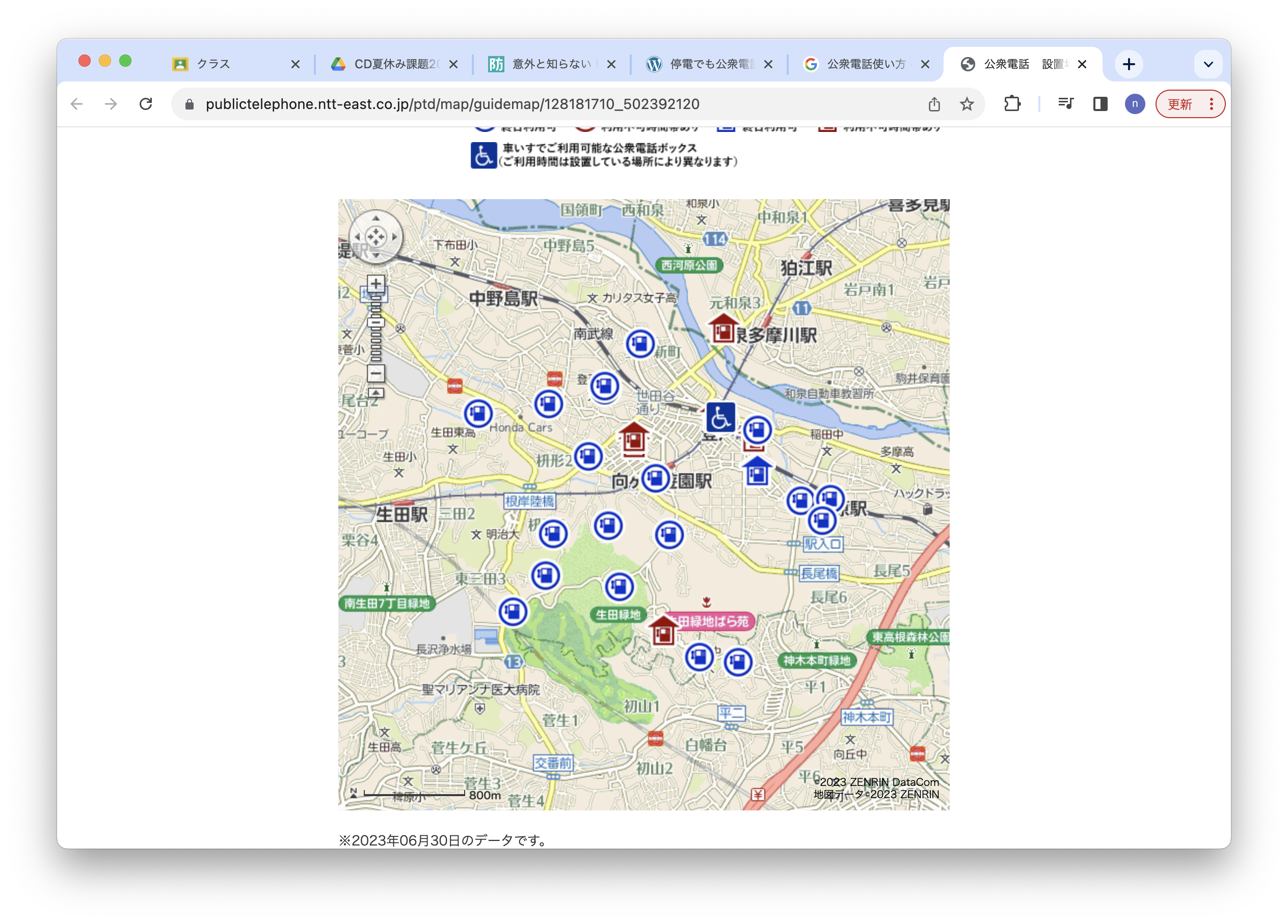
Task: Click the 更新 update button
Action: 1179,104
